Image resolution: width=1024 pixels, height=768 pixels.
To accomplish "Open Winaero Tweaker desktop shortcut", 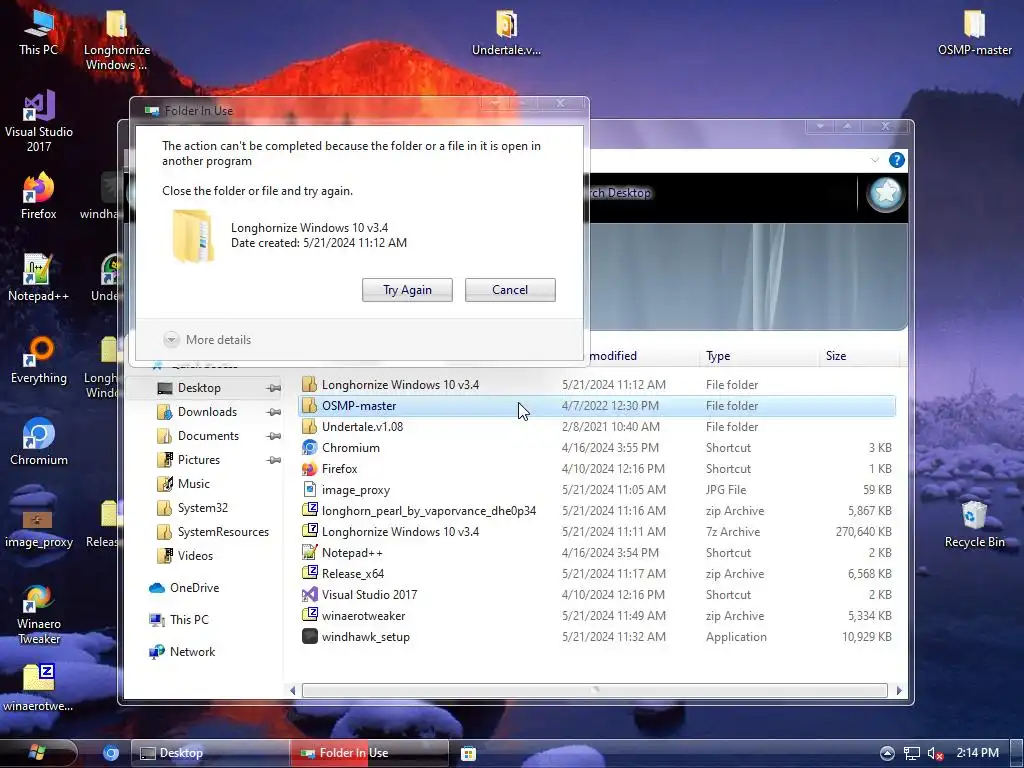I will pos(39,614).
